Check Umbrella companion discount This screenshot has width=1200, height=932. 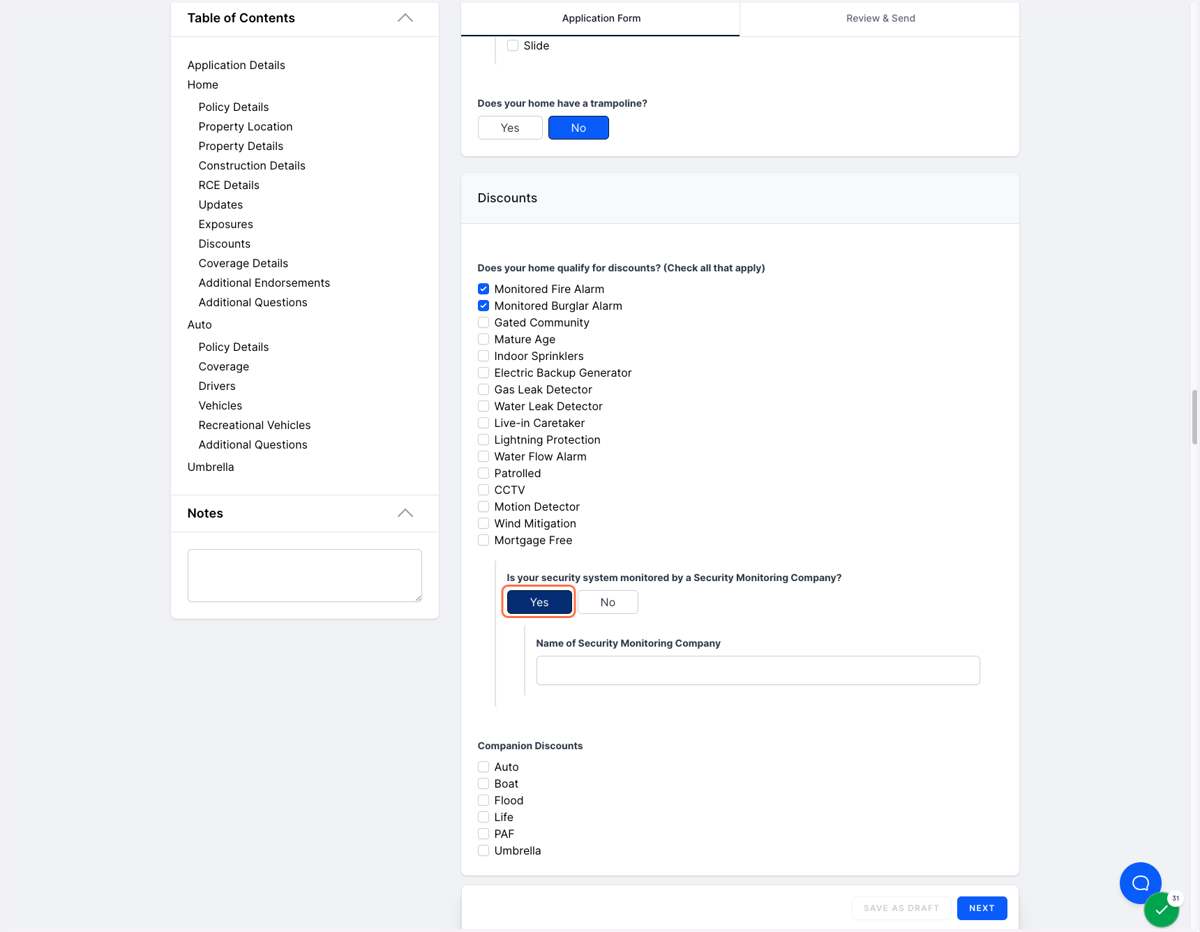pos(483,851)
